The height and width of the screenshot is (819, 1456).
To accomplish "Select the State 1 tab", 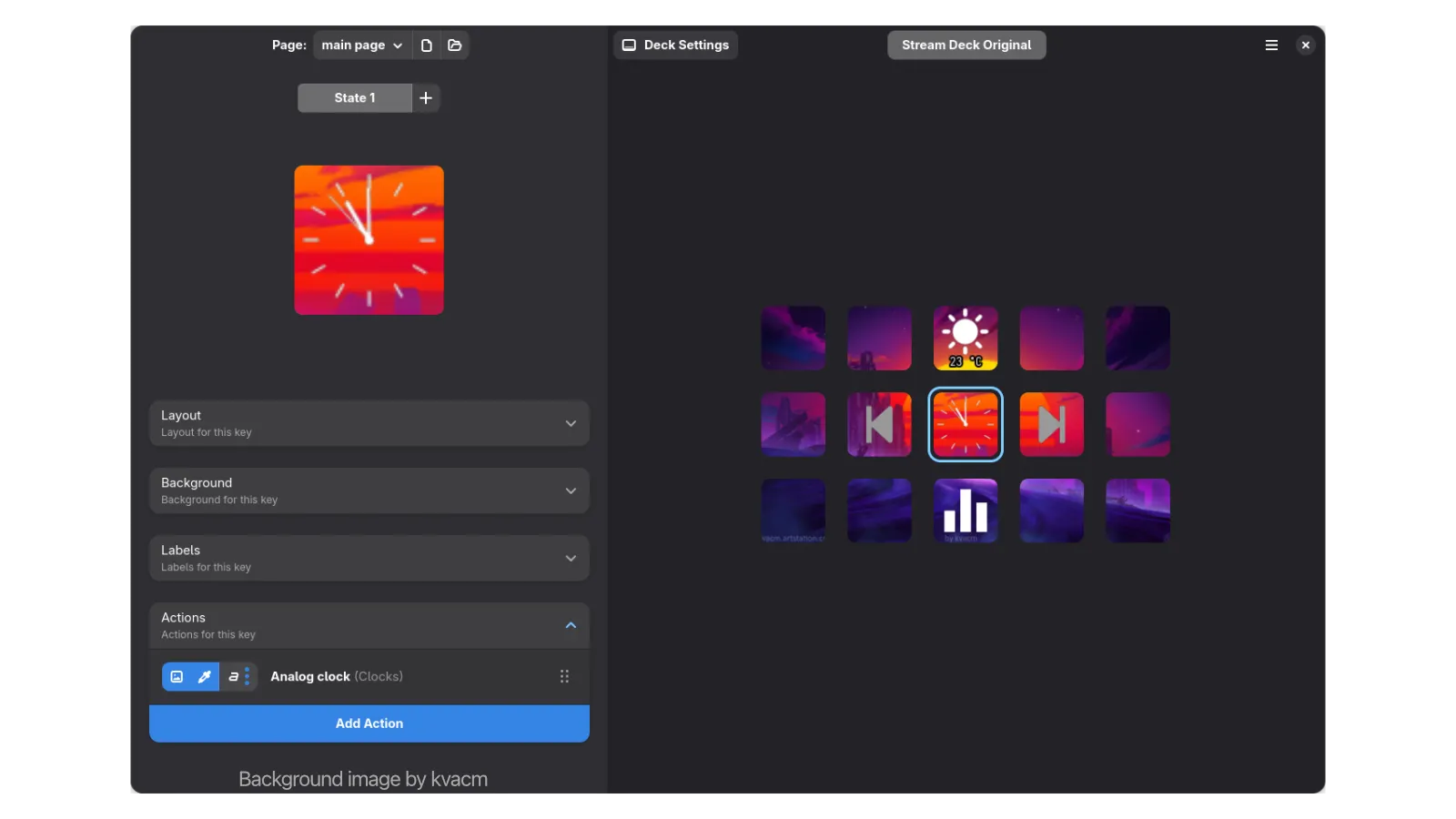I will [x=355, y=98].
